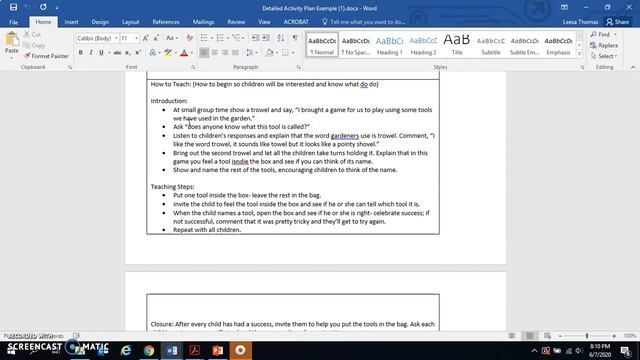Replace text in the document
The image size is (640, 360).
[x=604, y=45]
